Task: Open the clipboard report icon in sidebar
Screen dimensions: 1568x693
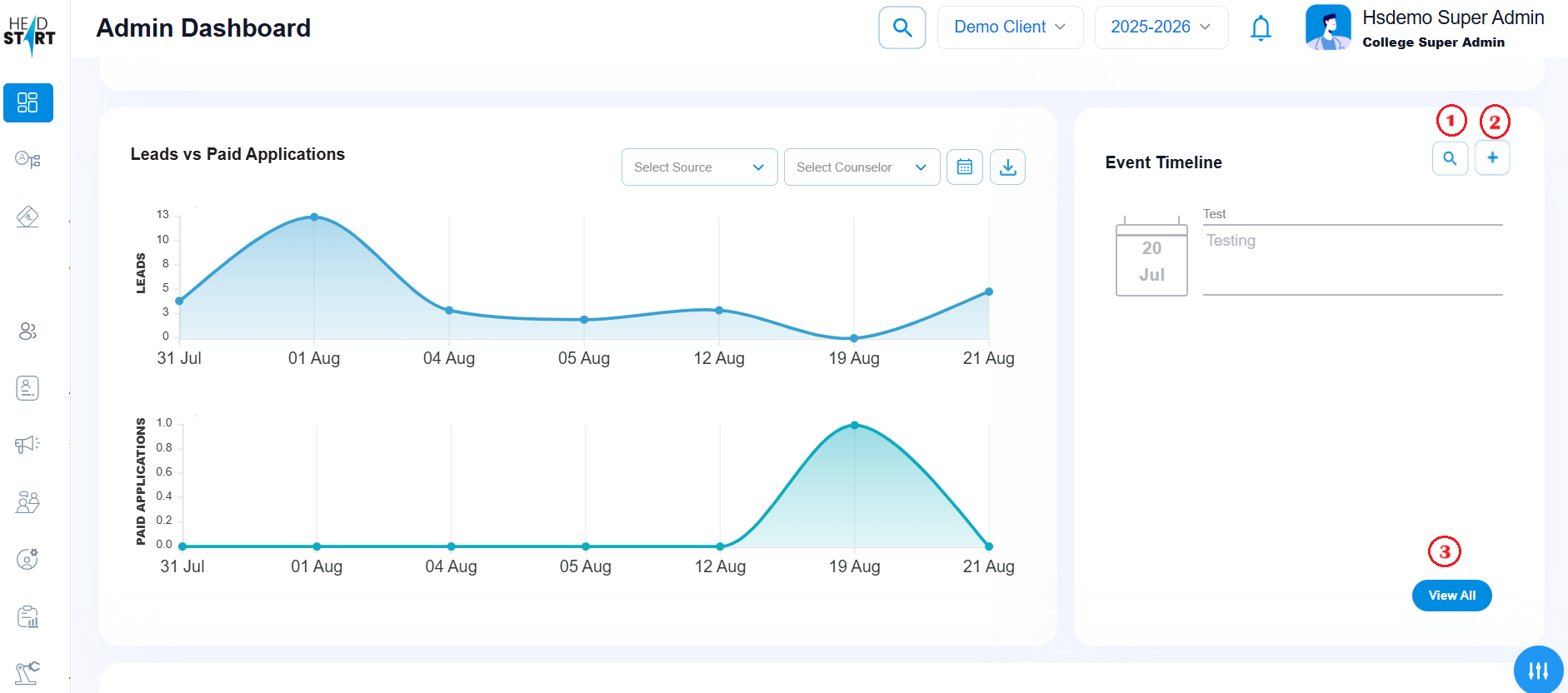Action: [27, 617]
